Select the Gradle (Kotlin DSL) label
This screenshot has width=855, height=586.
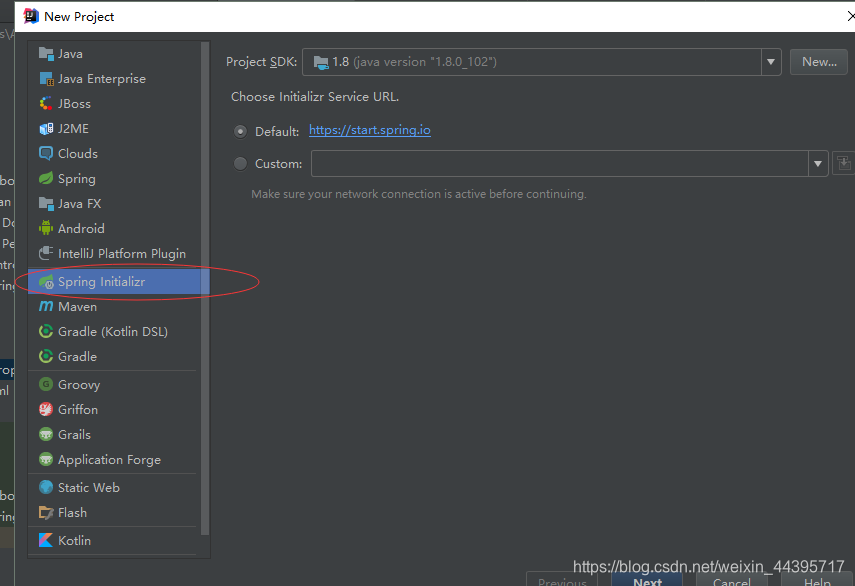click(x=113, y=332)
